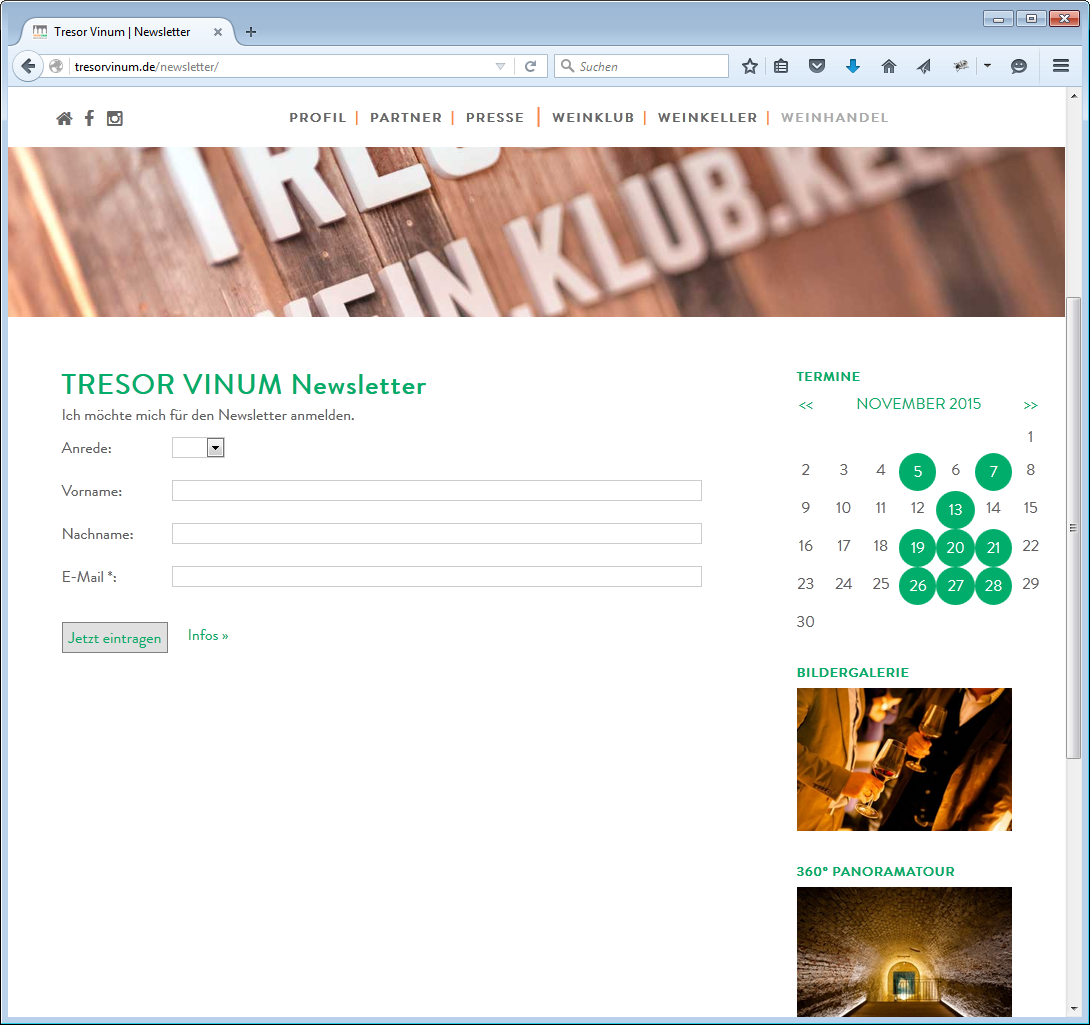Open downloads via blue arrow icon
The image size is (1090, 1025).
pyautogui.click(x=853, y=66)
